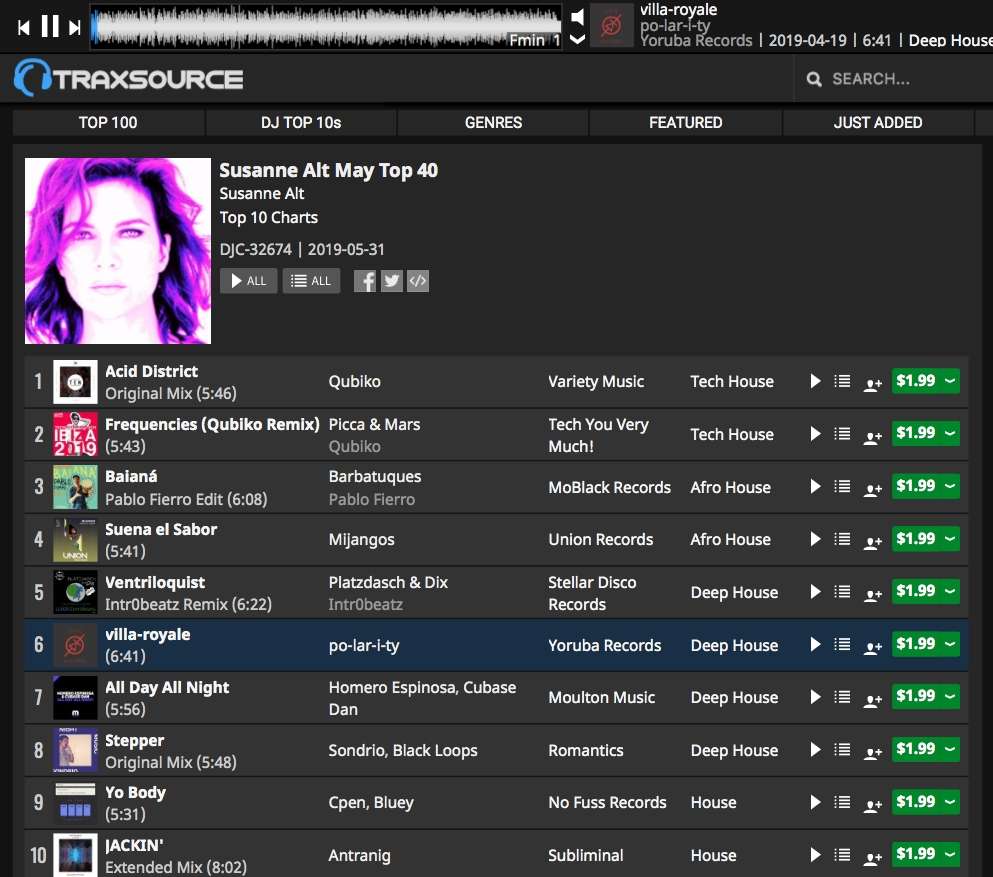Open Stepper track title link
The width and height of the screenshot is (993, 877).
tap(135, 740)
